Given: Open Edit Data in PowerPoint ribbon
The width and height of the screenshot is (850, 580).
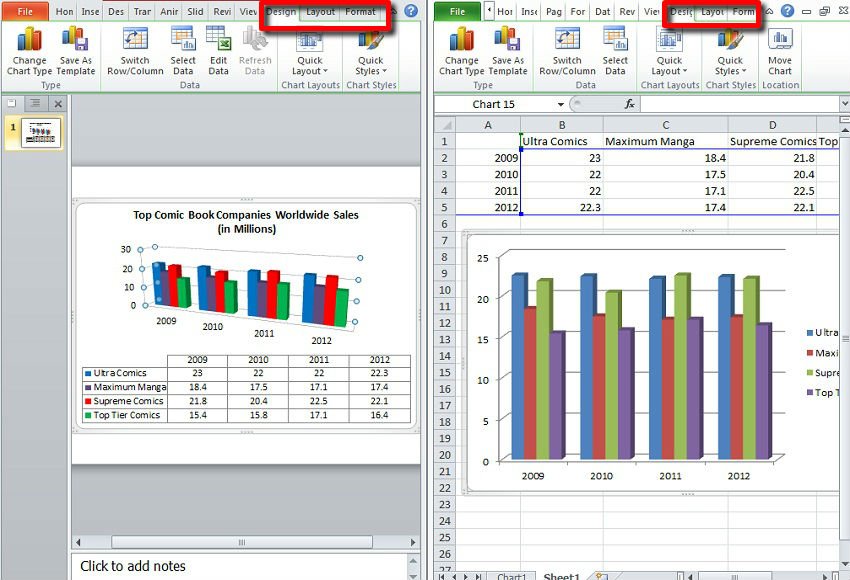Looking at the screenshot, I should click(x=218, y=51).
